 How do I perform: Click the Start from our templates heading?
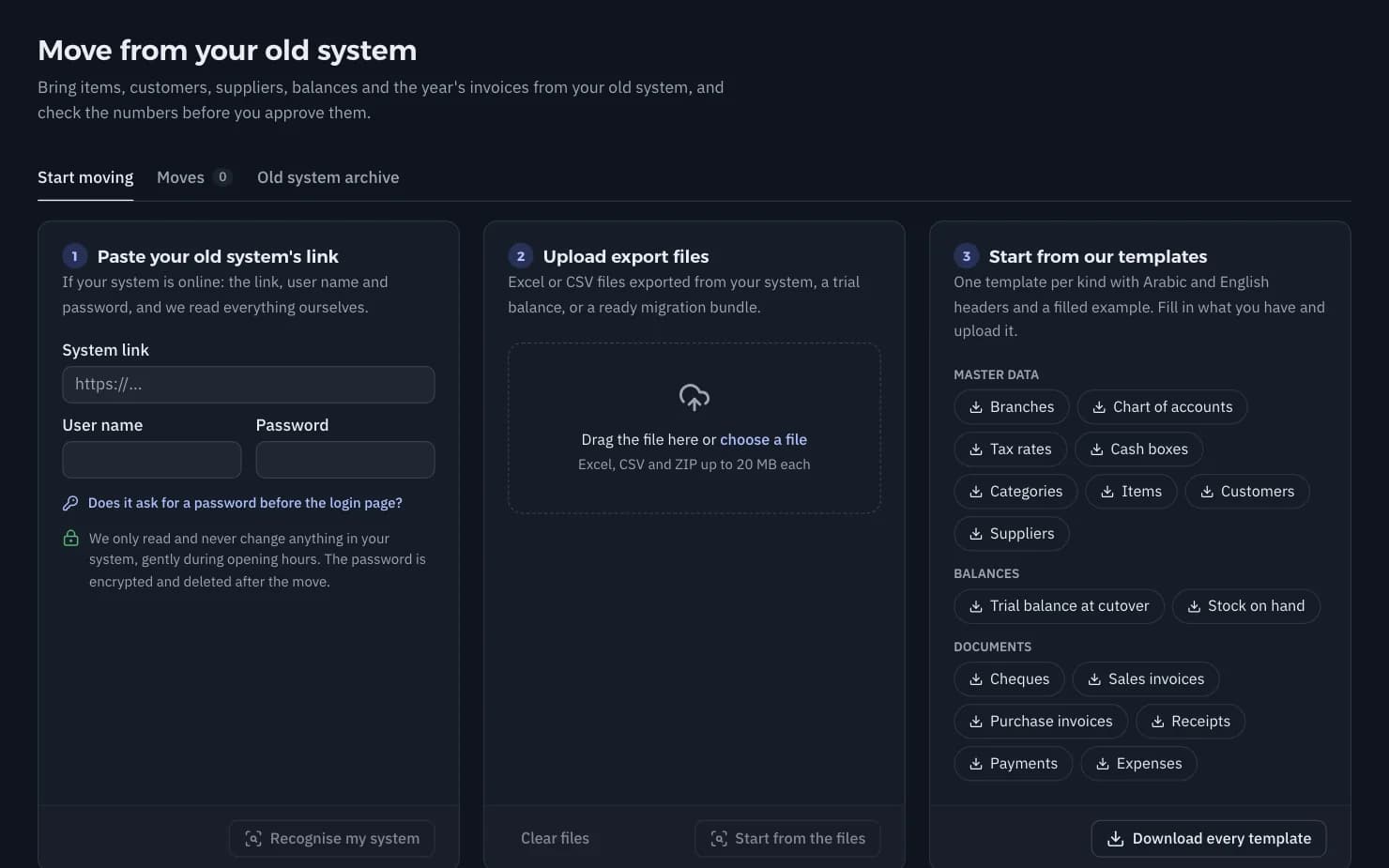tap(1098, 256)
